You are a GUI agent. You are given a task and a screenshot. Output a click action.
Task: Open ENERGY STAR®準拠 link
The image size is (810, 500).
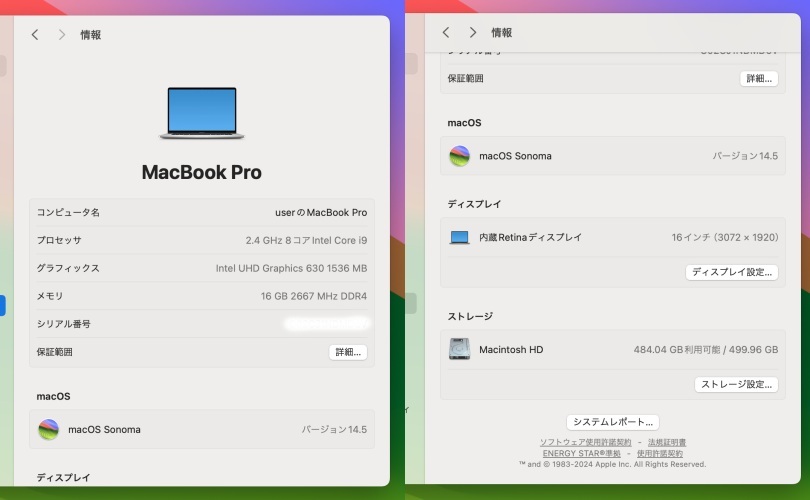(581, 454)
